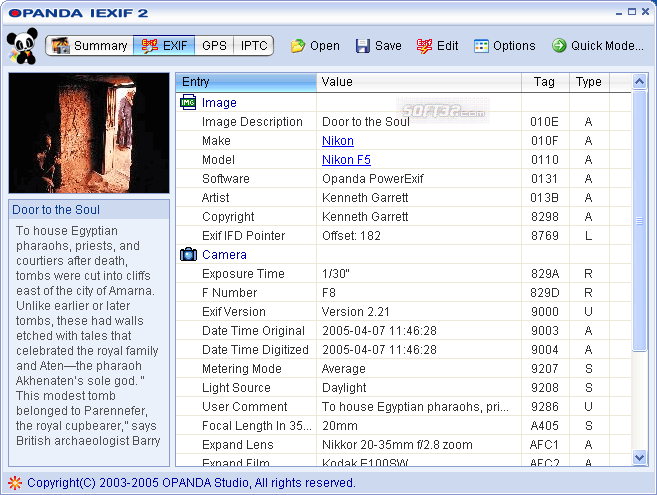The height and width of the screenshot is (495, 657).
Task: Open an image file via Open icon
Action: (x=298, y=46)
